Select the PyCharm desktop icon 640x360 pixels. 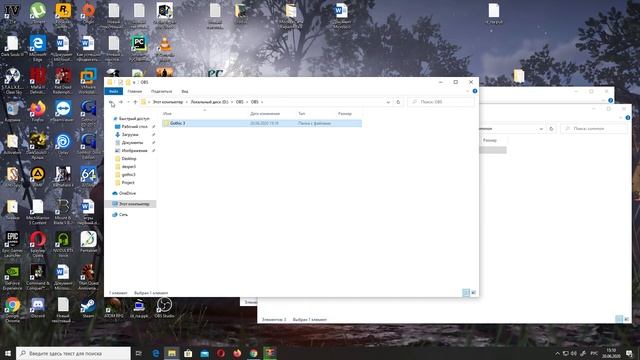(139, 48)
